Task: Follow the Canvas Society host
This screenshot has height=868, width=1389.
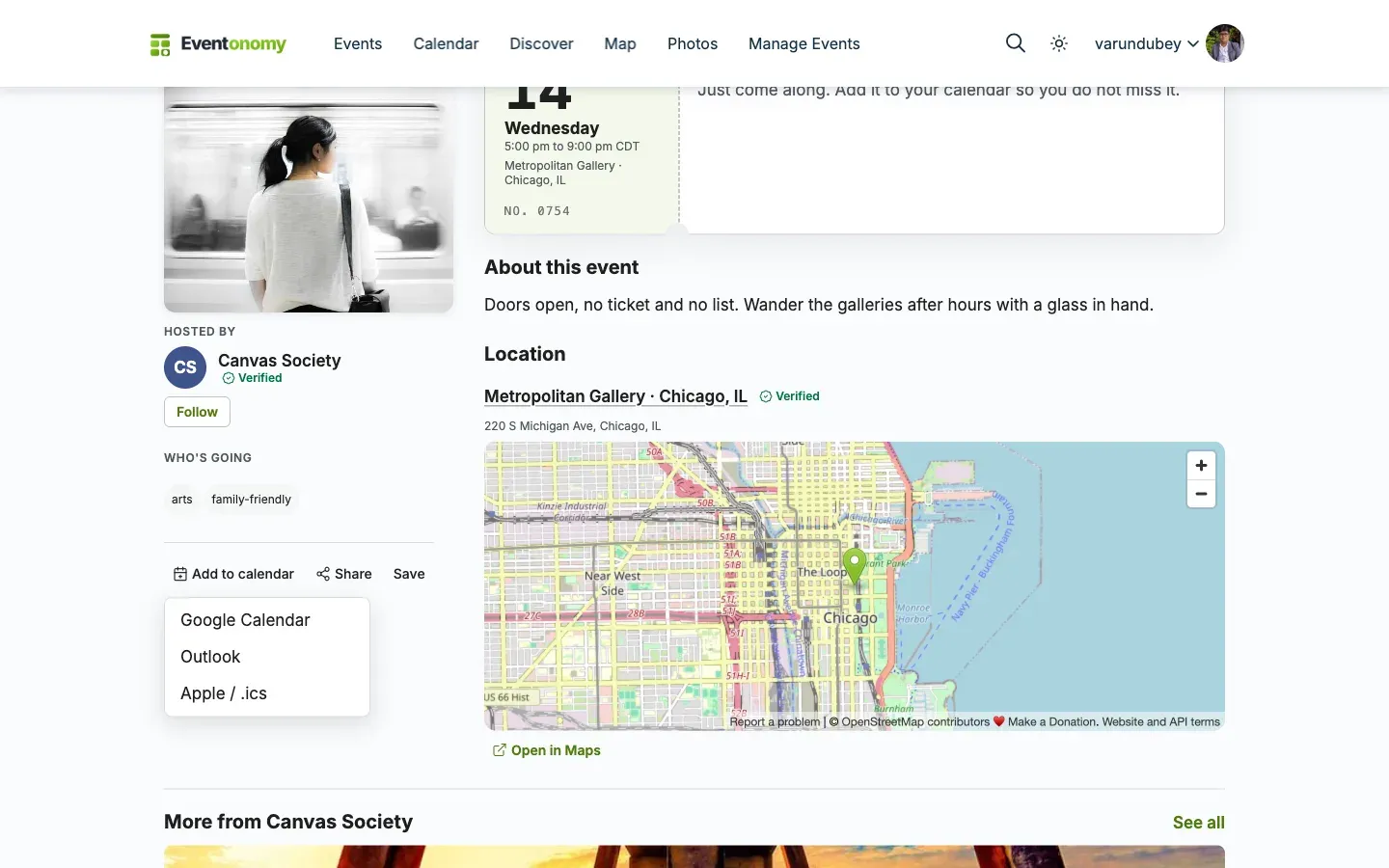Action: (197, 412)
